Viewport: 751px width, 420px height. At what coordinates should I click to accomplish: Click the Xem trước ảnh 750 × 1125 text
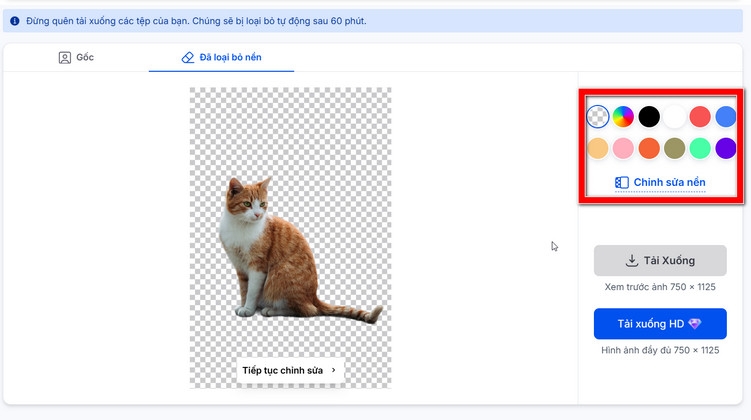[660, 287]
